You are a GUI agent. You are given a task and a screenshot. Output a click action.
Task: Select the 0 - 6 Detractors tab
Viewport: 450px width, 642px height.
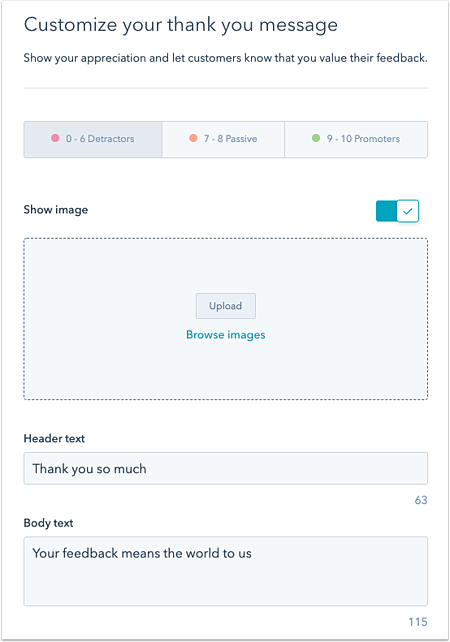click(x=93, y=139)
